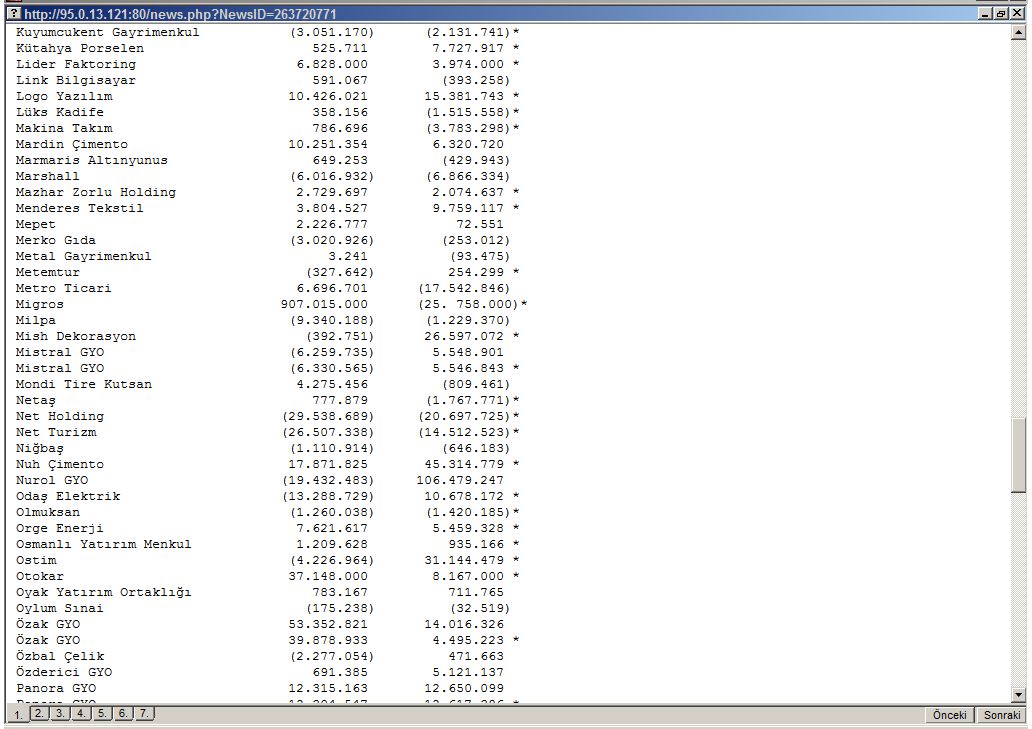Click the Migros company name

coord(39,304)
